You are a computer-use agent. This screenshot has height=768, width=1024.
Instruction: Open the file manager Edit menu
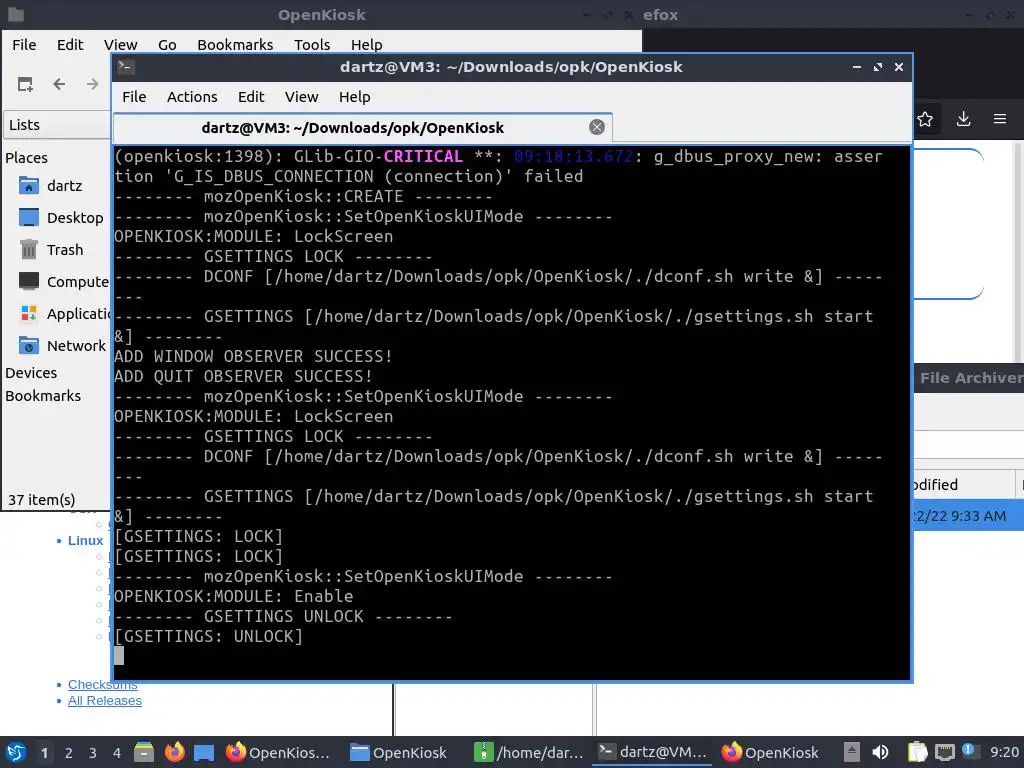pos(70,44)
